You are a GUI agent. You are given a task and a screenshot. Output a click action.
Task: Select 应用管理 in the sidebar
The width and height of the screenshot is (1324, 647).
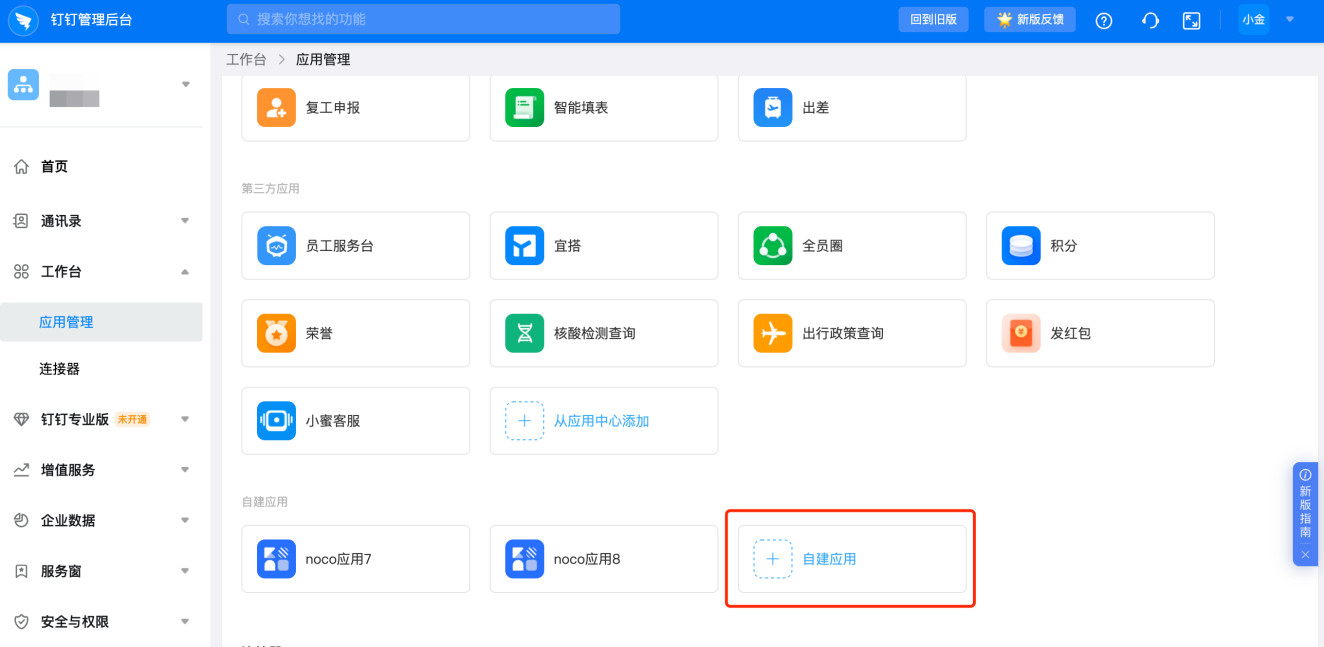(x=101, y=322)
